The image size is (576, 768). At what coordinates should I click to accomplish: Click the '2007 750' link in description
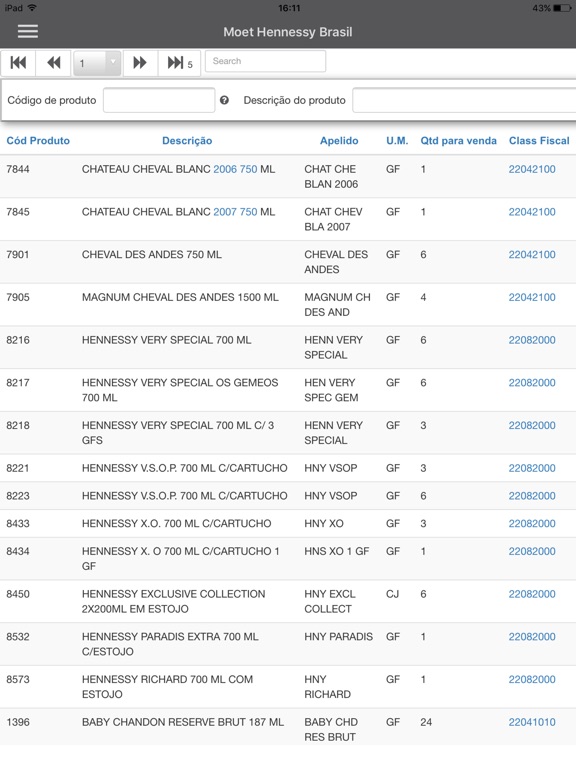(x=235, y=212)
